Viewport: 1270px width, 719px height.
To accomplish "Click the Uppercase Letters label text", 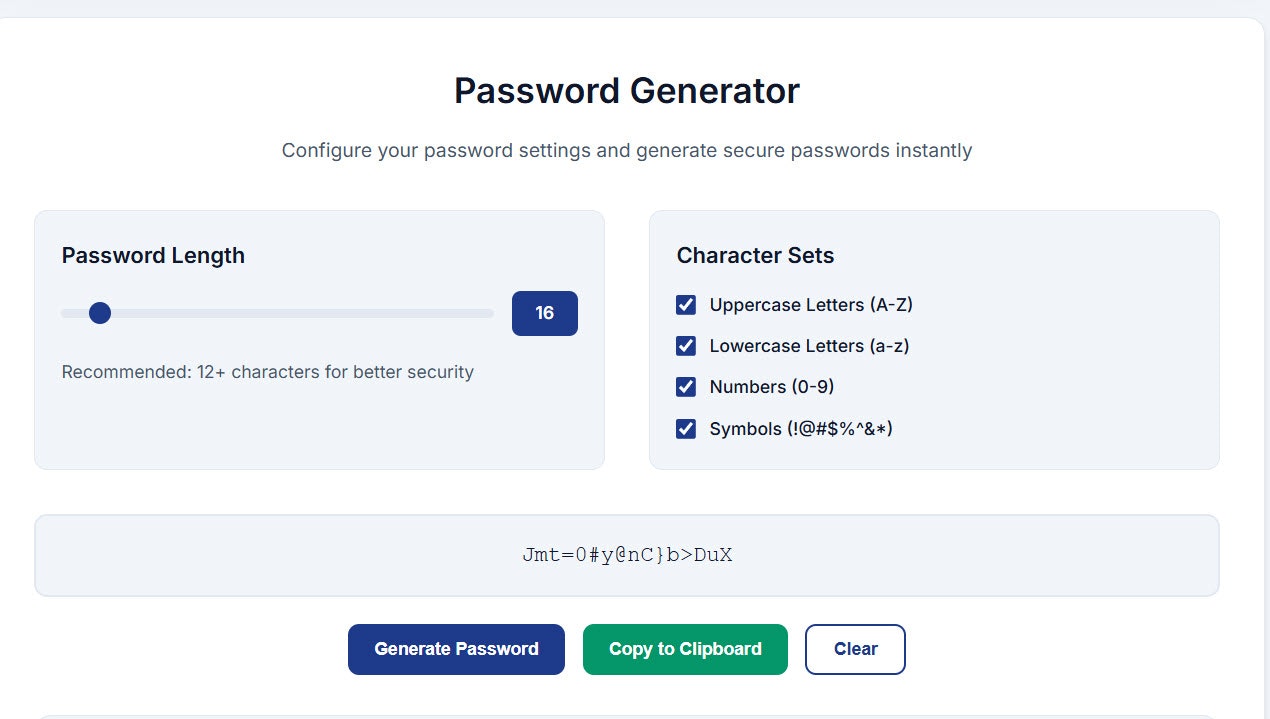I will point(811,305).
